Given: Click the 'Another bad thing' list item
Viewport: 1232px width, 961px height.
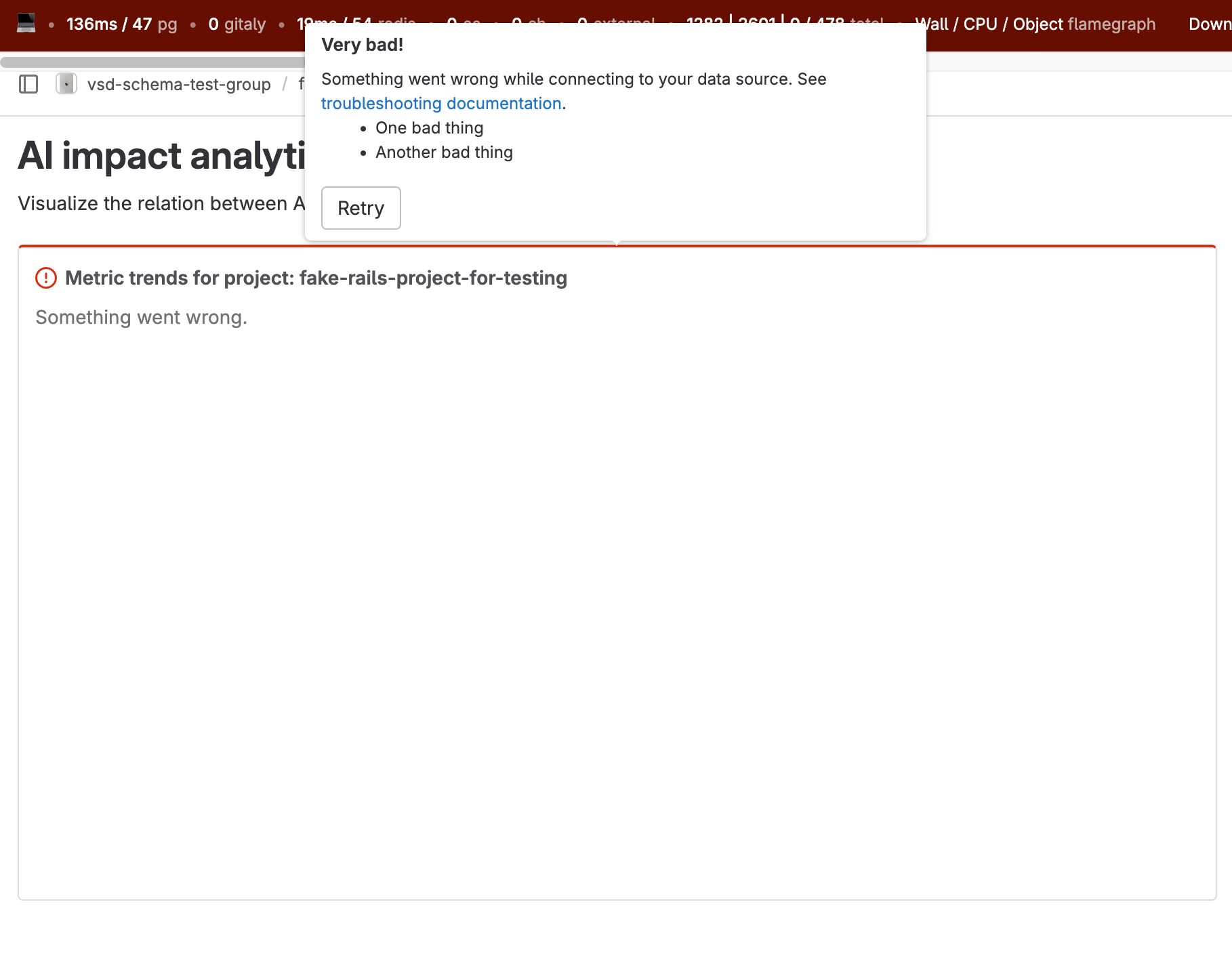Looking at the screenshot, I should point(444,152).
